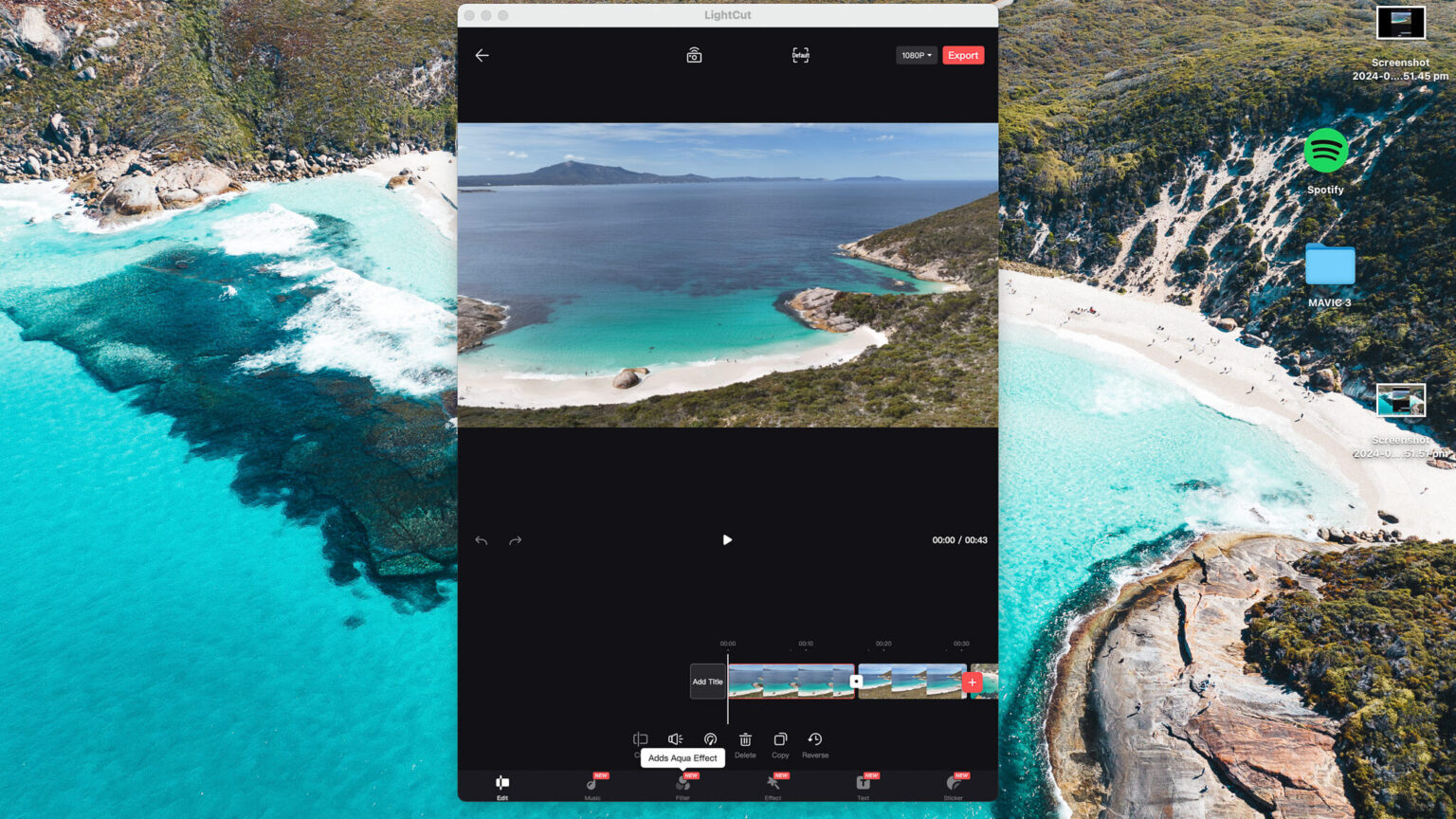Select the Split tool icon
Screen dimensions: 1456x819
pos(640,739)
